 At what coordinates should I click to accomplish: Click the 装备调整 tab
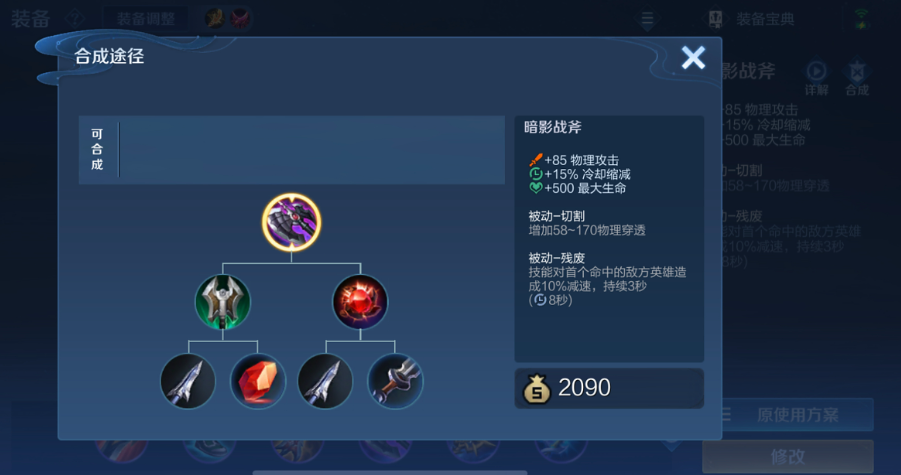pyautogui.click(x=145, y=19)
